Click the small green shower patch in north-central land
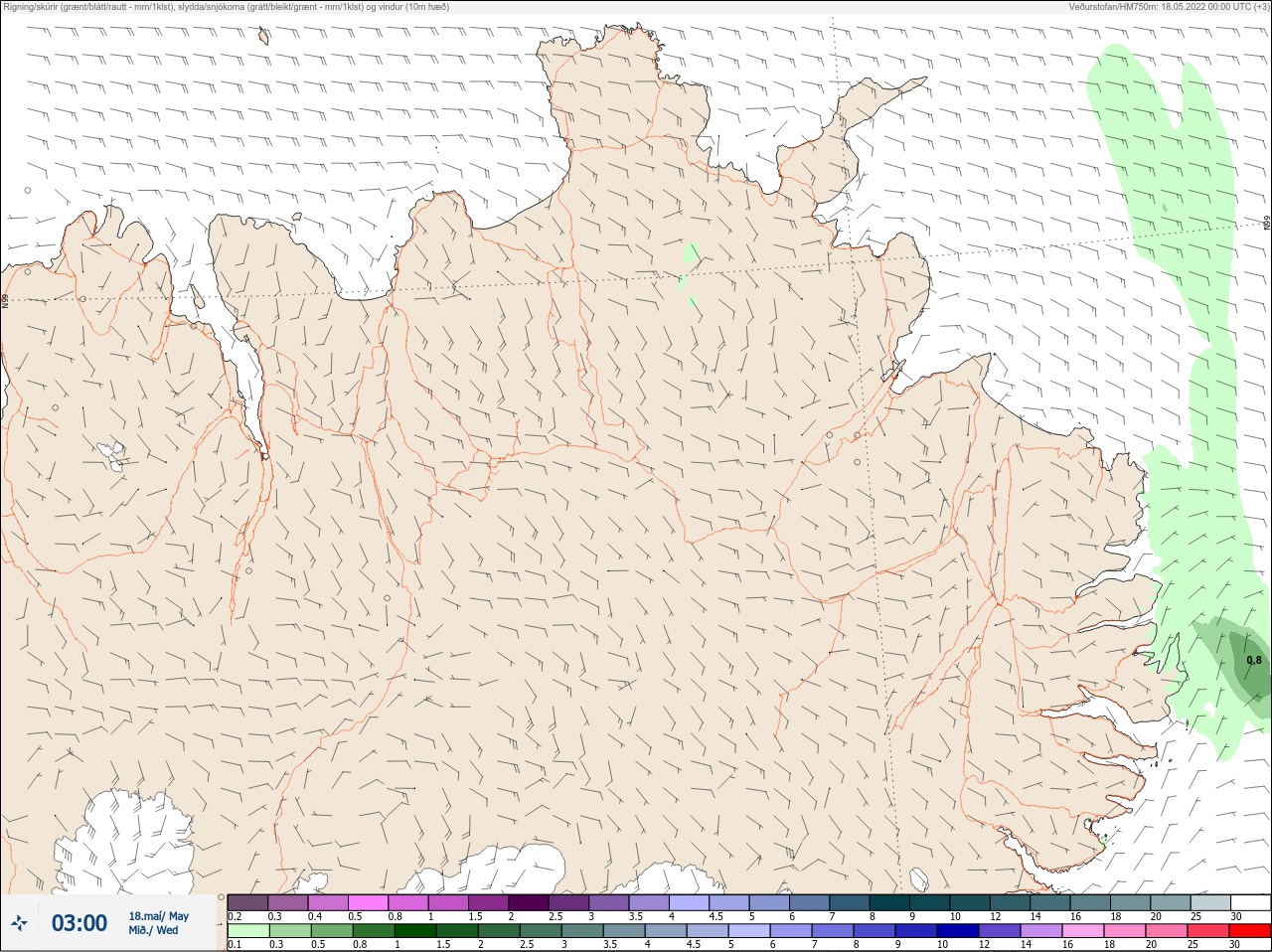The width and height of the screenshot is (1272, 952). click(689, 253)
